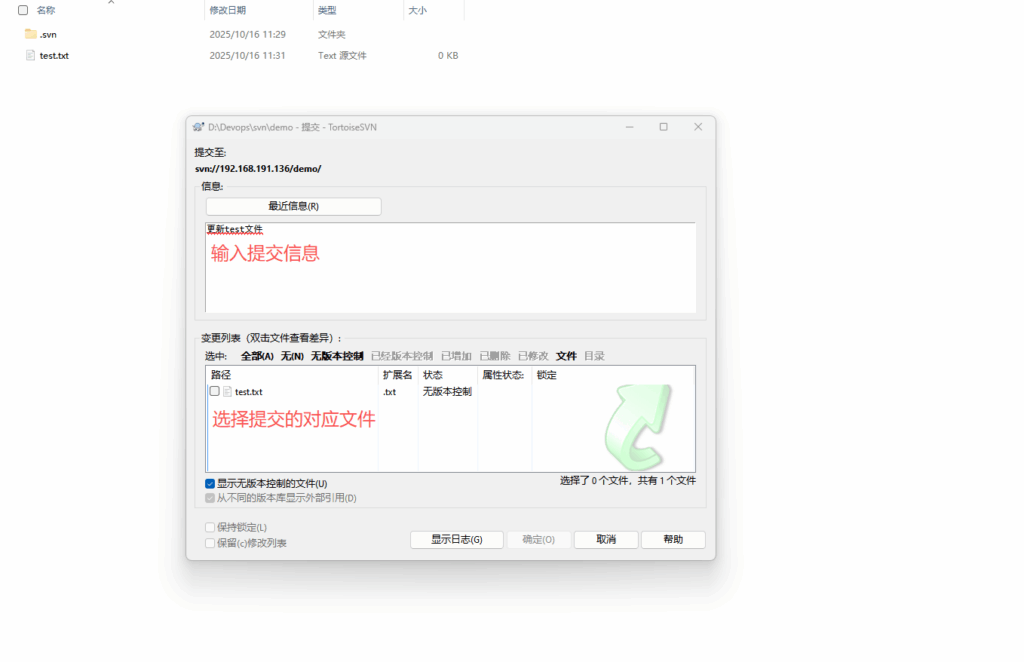Click the test.txt file icon in Explorer
The height and width of the screenshot is (662, 1024).
click(31, 56)
